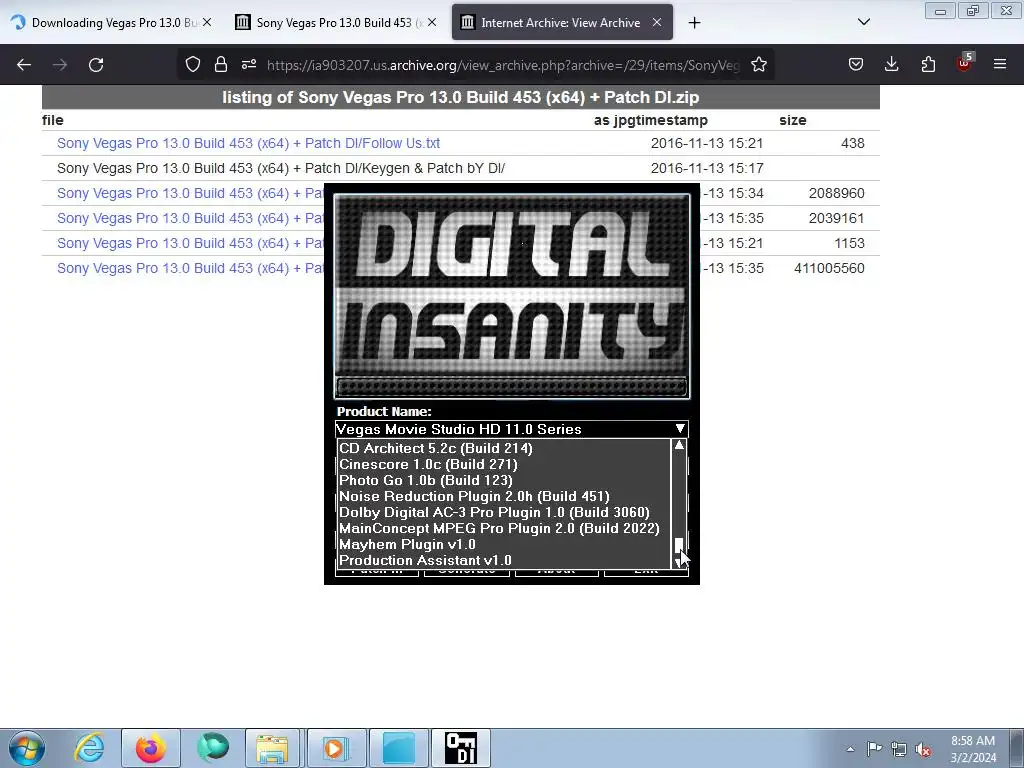Open the Windows Start menu
Screen dimensions: 1024x768
(27, 748)
